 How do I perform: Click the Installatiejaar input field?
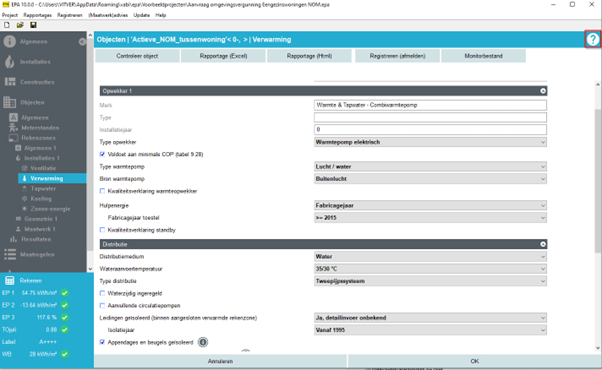(x=430, y=129)
